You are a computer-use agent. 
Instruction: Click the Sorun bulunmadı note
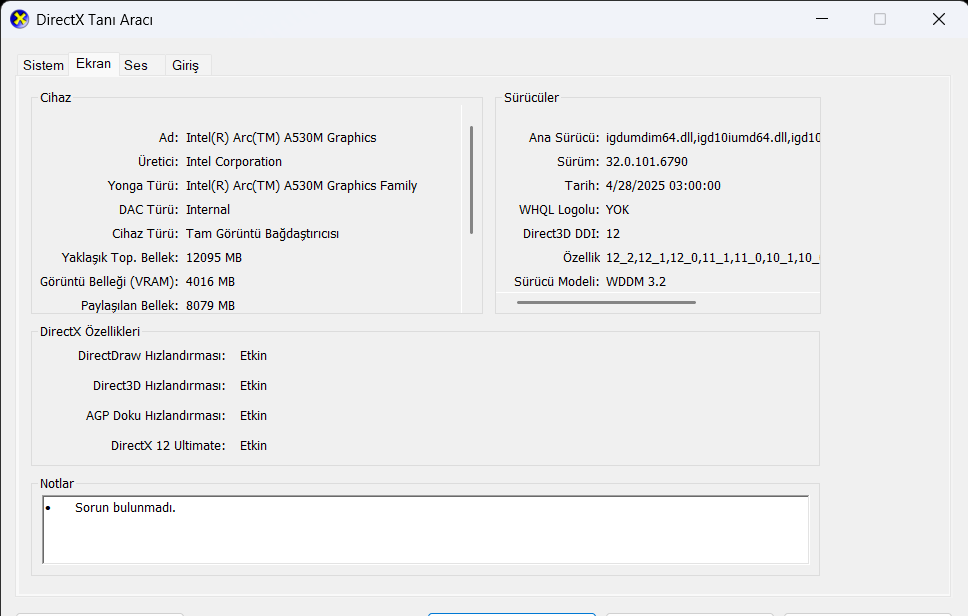click(x=125, y=508)
